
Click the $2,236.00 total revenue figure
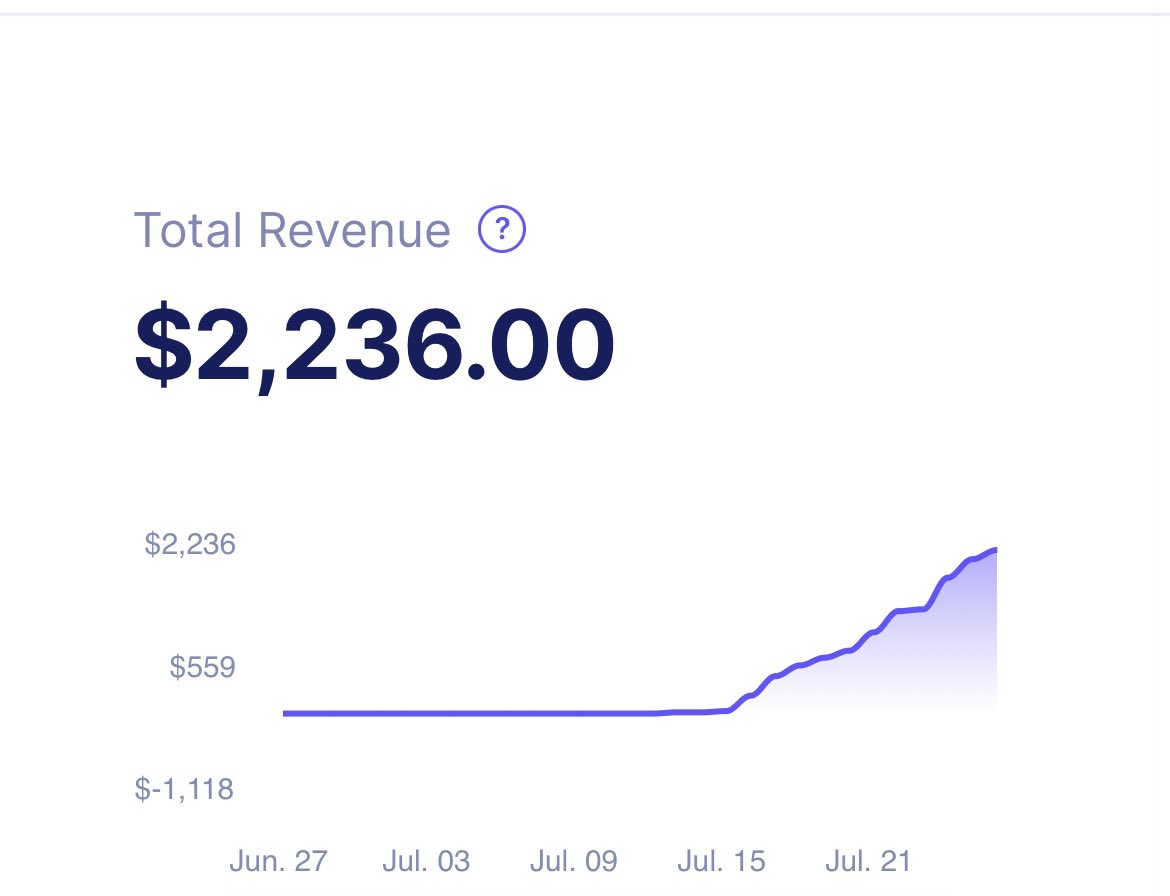pyautogui.click(x=374, y=345)
